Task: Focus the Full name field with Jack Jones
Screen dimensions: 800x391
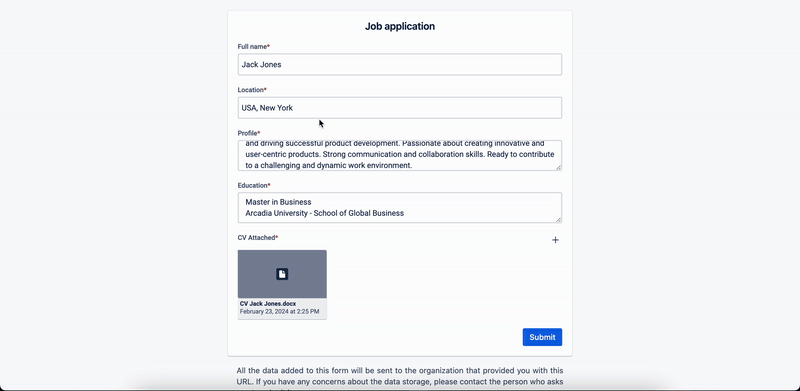Action: [400, 65]
